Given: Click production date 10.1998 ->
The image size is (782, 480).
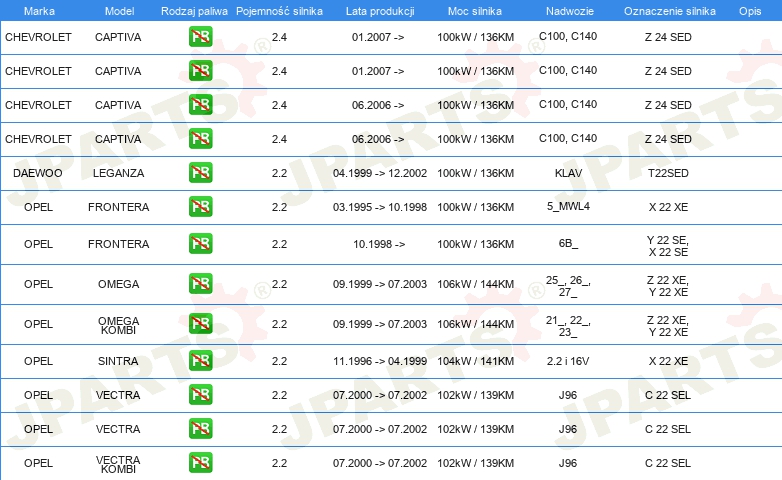Looking at the screenshot, I should [x=379, y=244].
